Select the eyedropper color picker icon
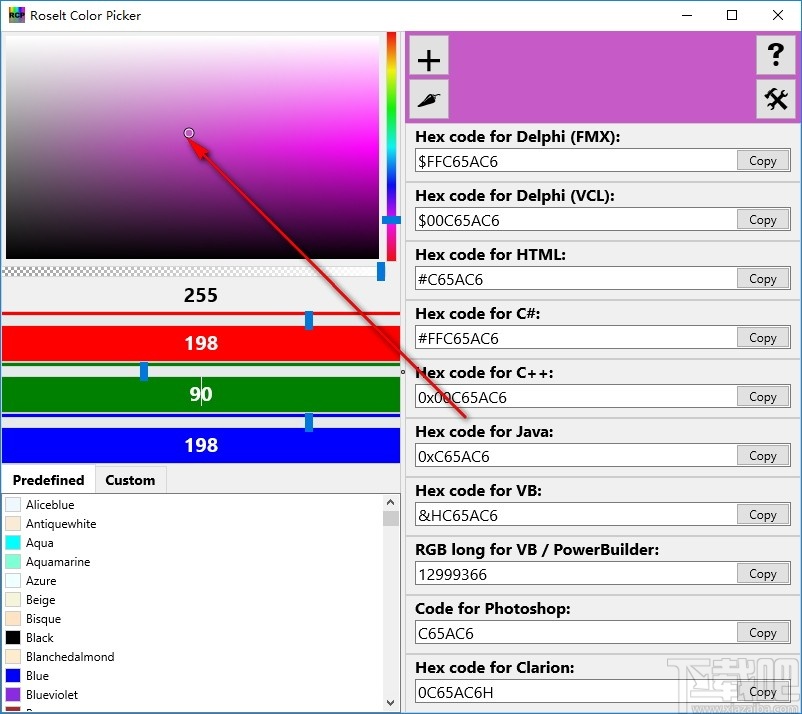Viewport: 802px width, 714px height. pos(428,99)
